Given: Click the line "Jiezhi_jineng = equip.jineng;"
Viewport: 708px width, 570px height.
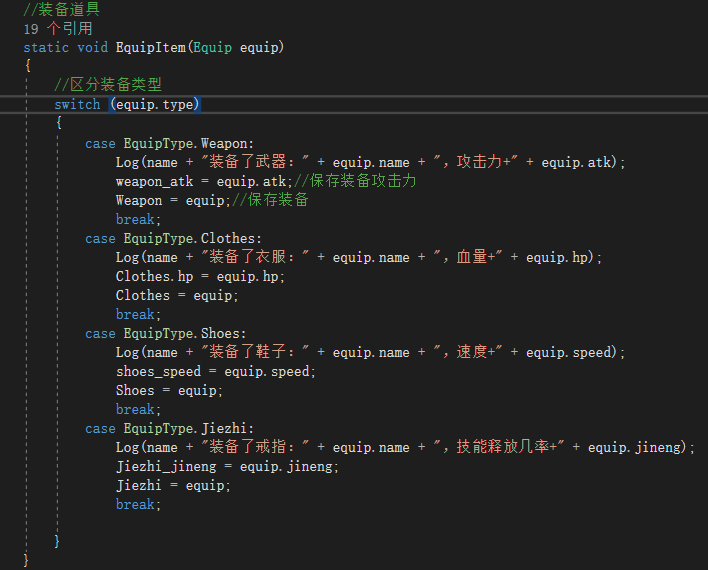Looking at the screenshot, I should [227, 466].
